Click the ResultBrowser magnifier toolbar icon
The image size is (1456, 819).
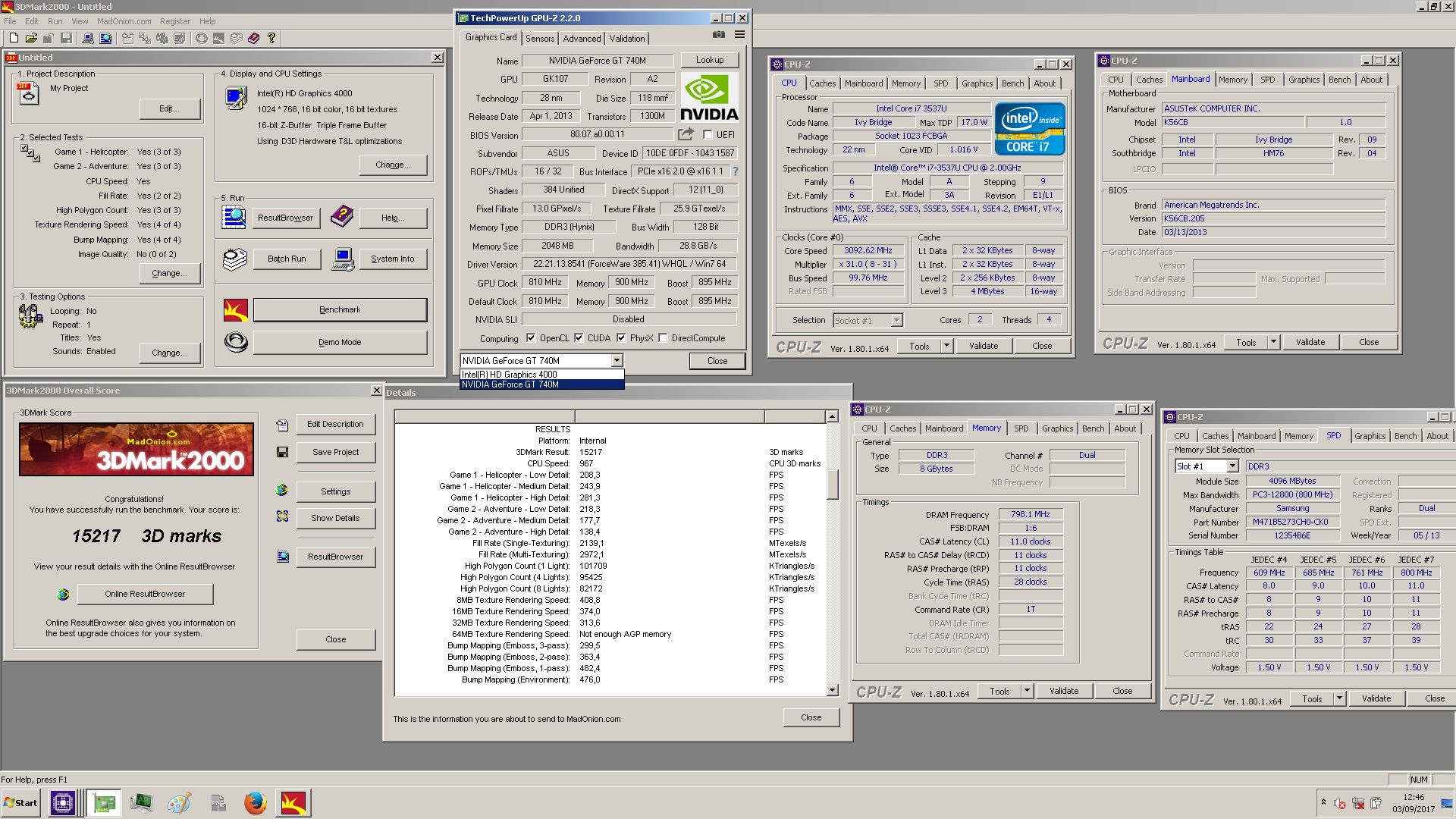105,38
